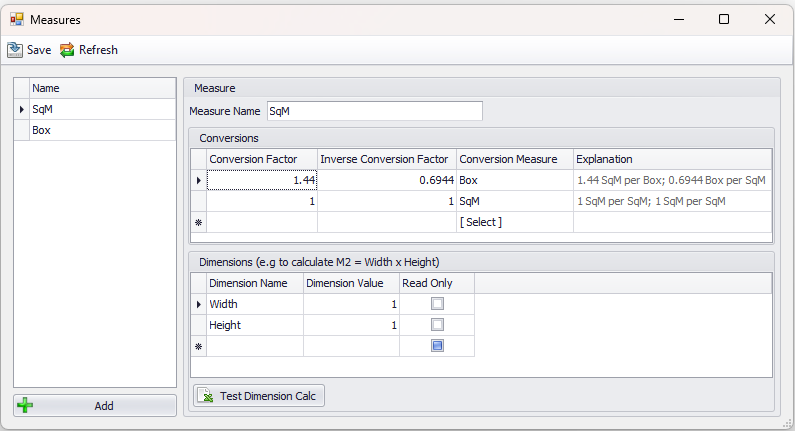Click the Dimension Value cell for Width
The height and width of the screenshot is (431, 795).
tap(351, 304)
